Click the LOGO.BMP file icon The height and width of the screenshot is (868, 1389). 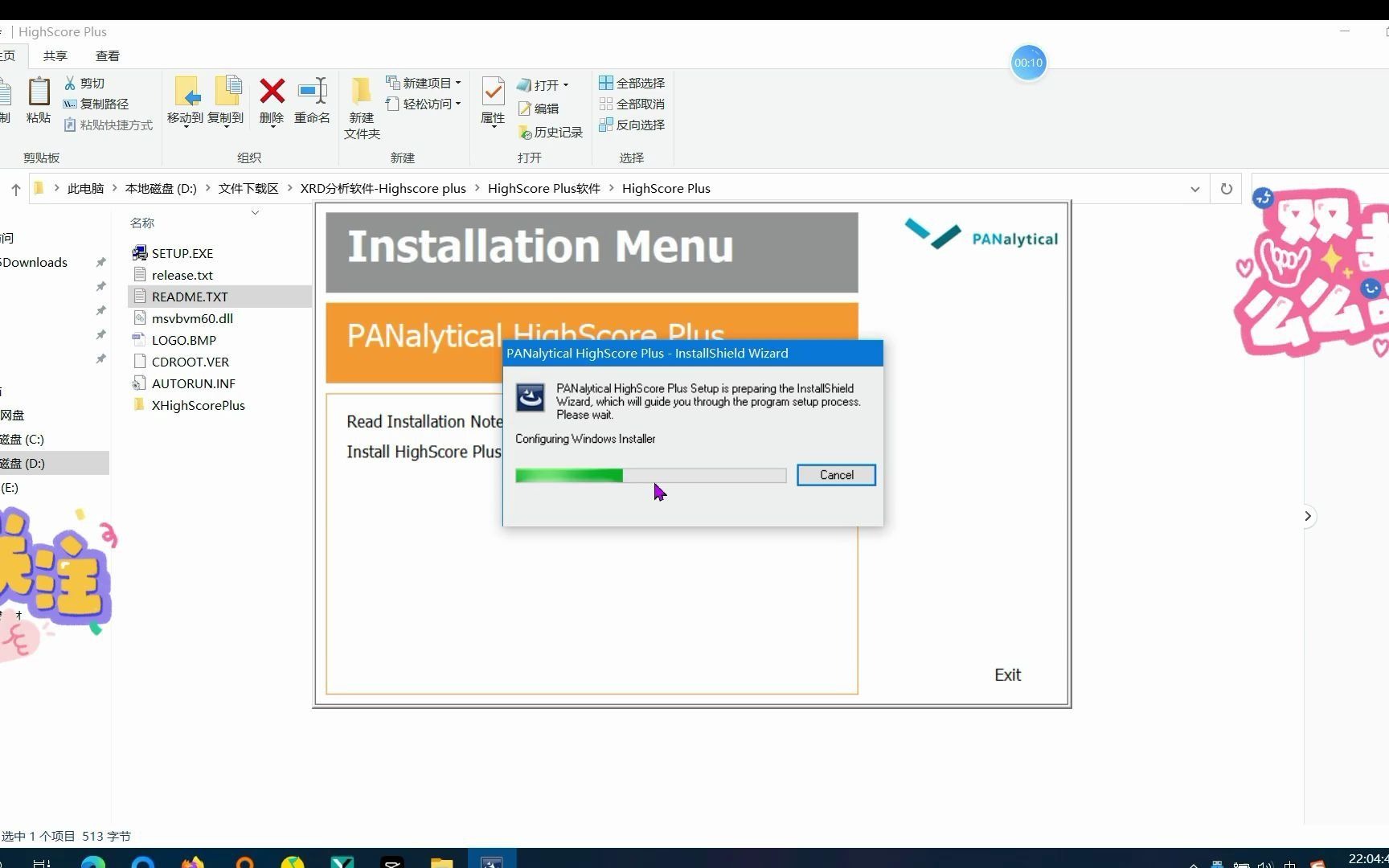139,339
